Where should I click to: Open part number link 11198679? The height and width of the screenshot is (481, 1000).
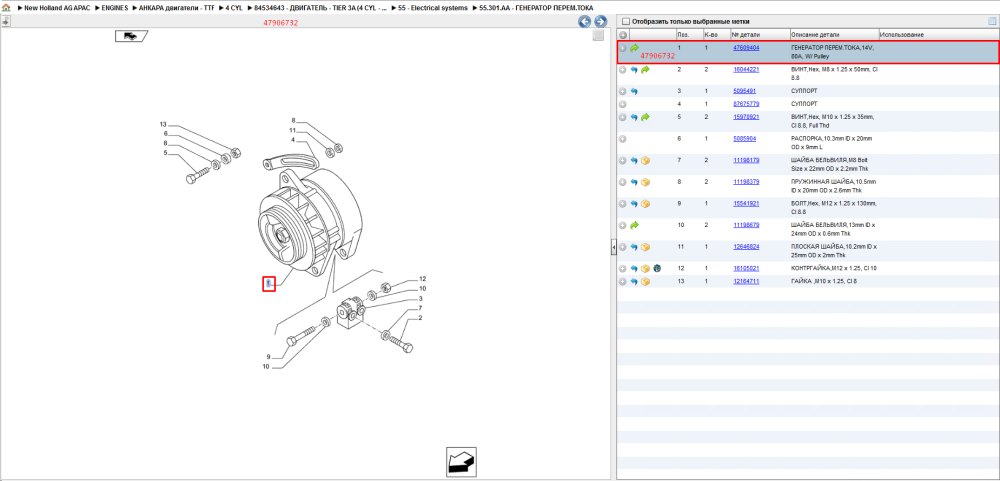[x=746, y=225]
